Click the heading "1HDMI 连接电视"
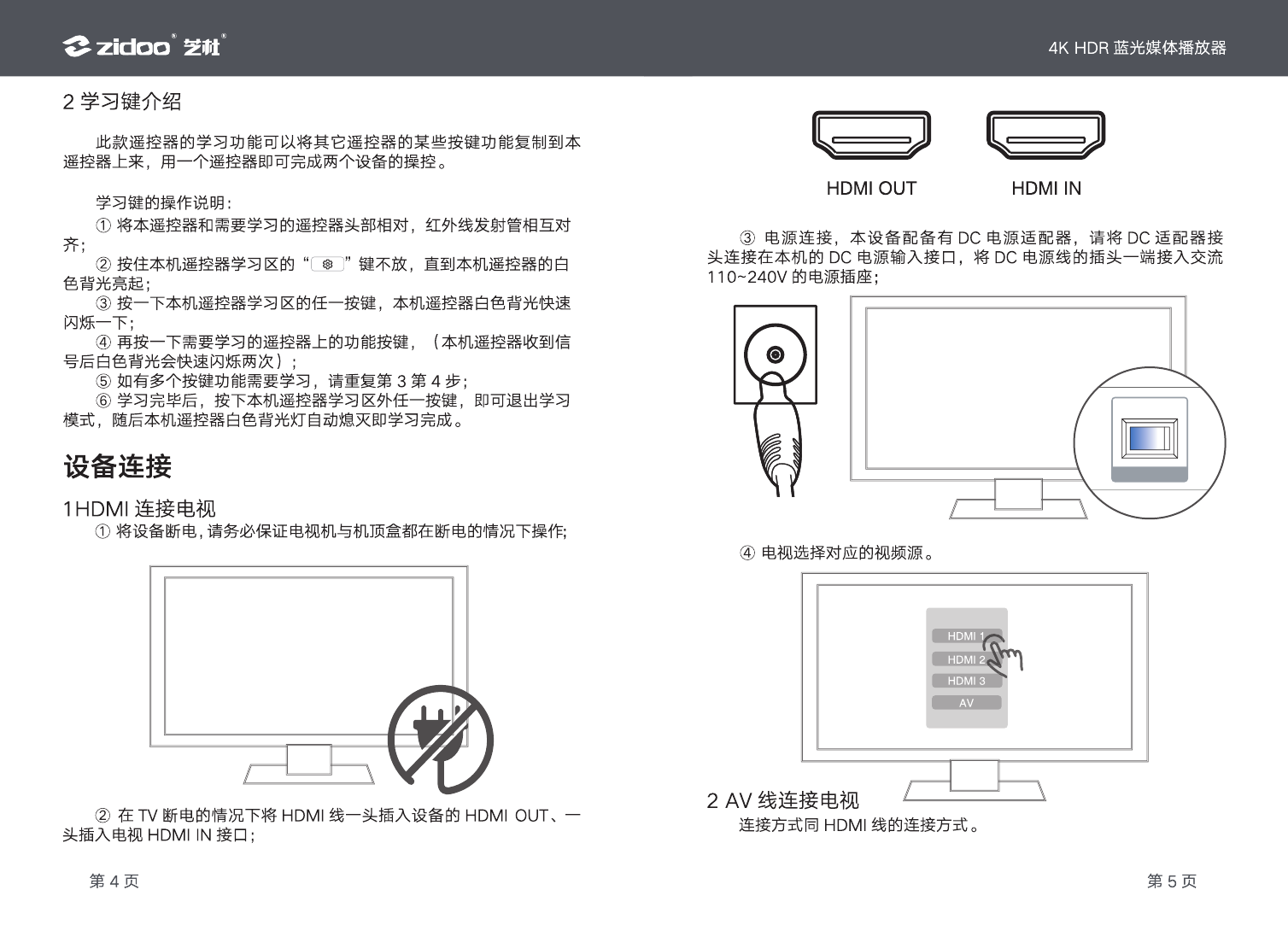1288x925 pixels. (139, 509)
